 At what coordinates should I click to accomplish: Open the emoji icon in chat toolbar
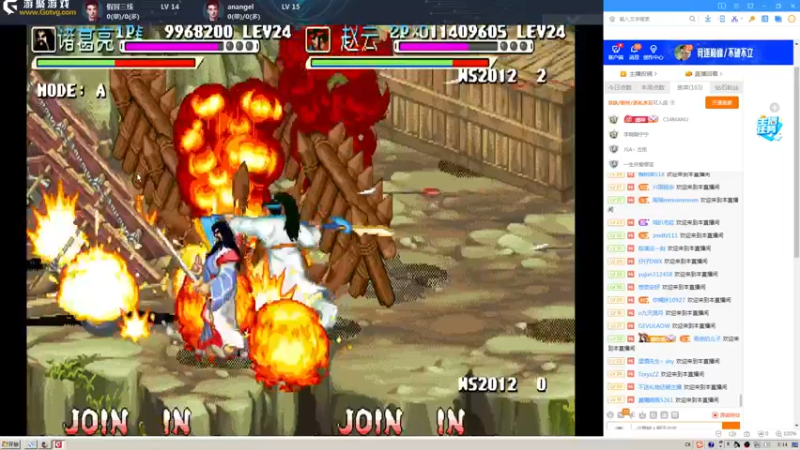(611, 415)
